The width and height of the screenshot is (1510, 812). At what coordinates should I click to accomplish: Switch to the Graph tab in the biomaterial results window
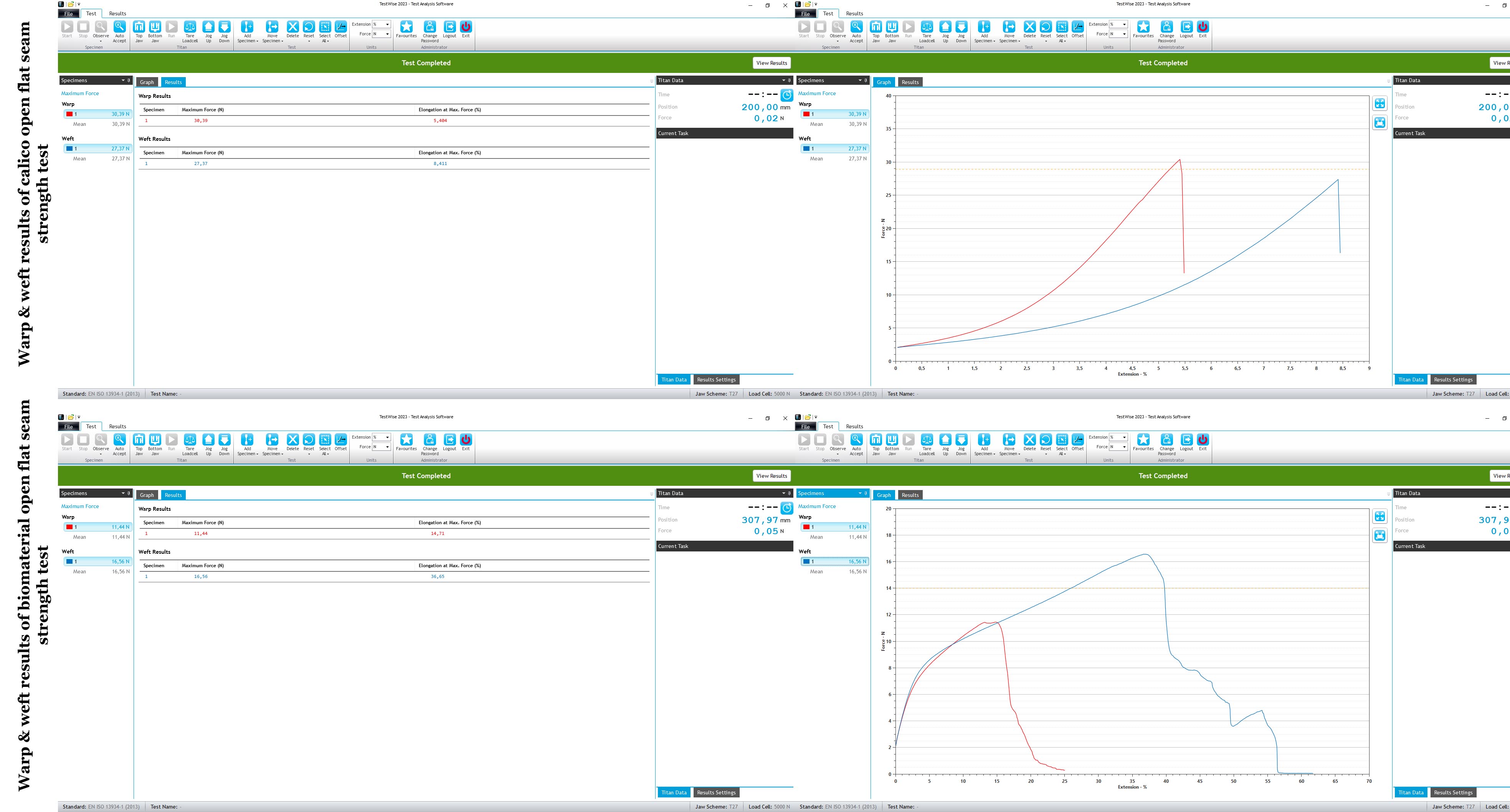(x=147, y=495)
